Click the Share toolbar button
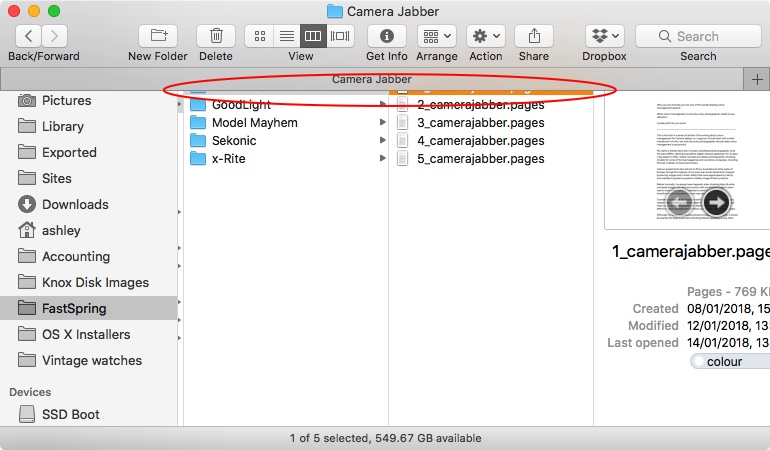Screen dimensions: 770x450 coord(534,36)
